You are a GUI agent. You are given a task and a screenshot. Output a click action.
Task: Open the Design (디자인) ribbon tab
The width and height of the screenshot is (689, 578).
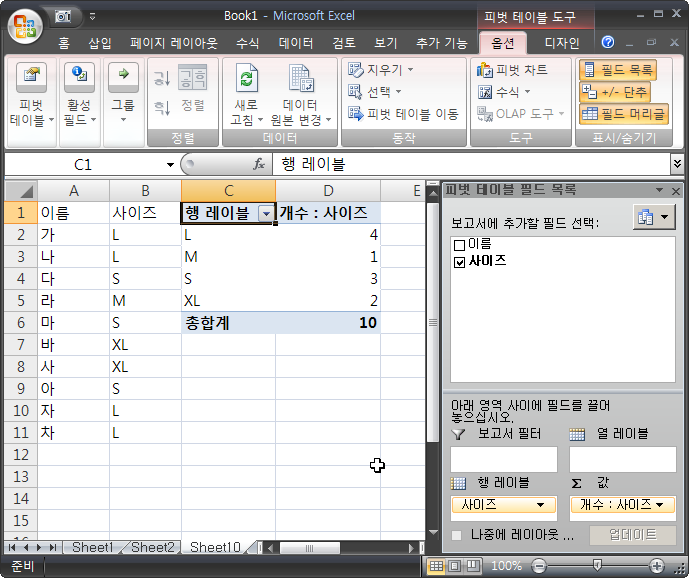tap(562, 43)
